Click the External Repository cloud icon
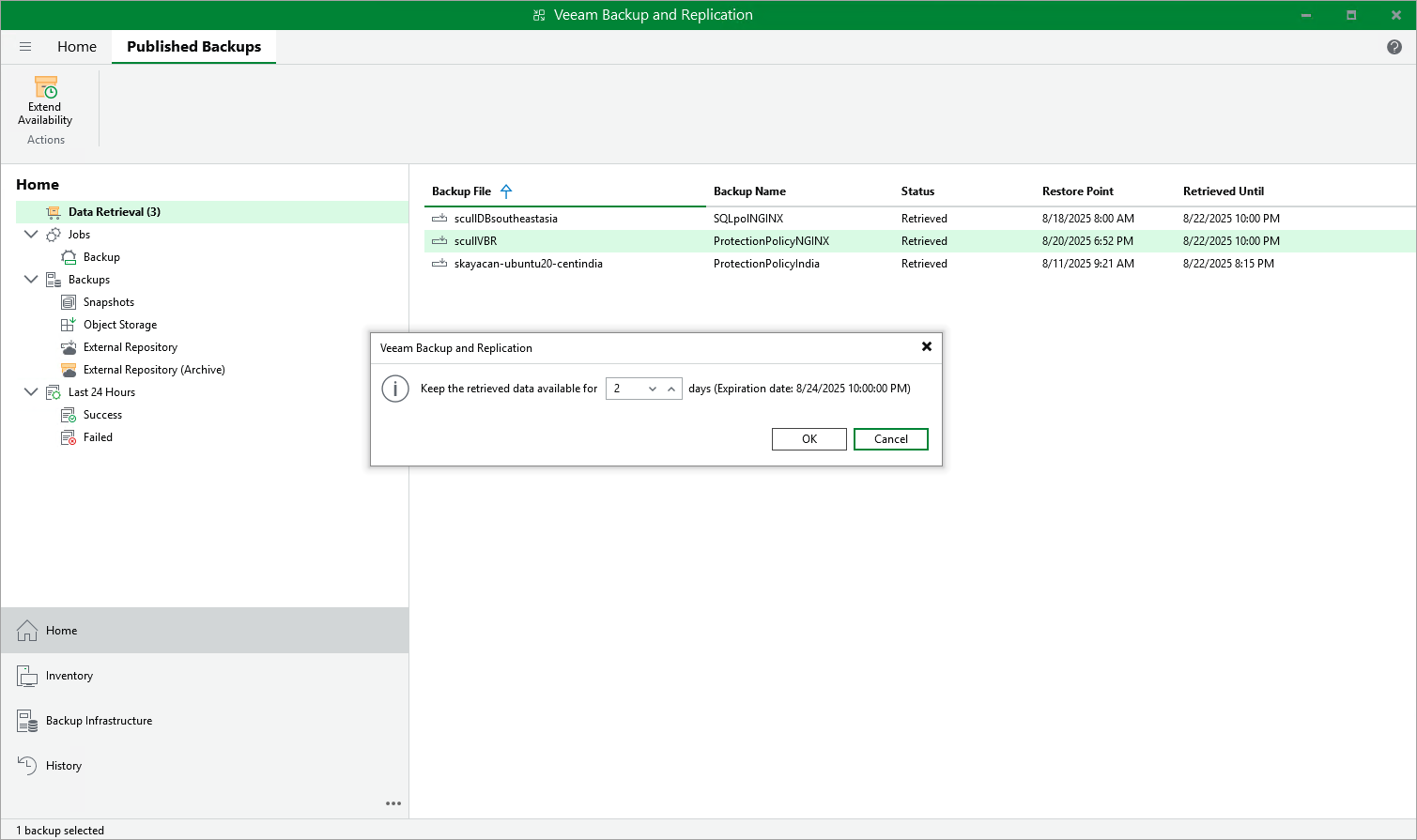The height and width of the screenshot is (840, 1417). (69, 347)
